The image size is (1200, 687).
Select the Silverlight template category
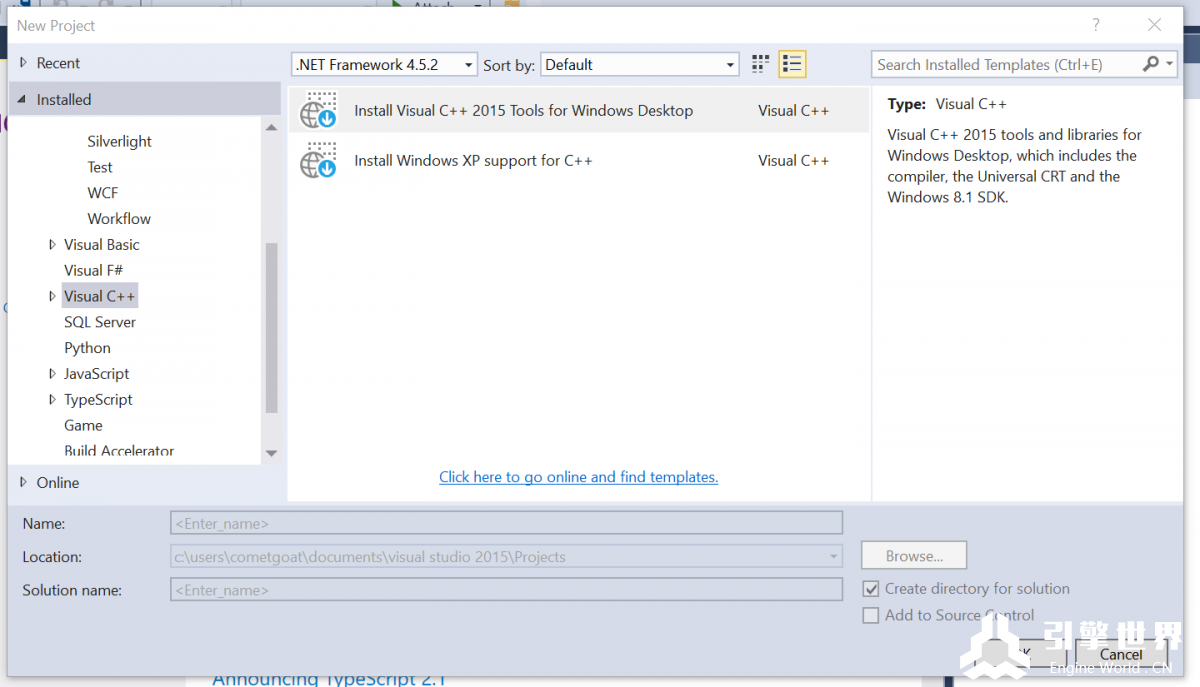tap(119, 141)
